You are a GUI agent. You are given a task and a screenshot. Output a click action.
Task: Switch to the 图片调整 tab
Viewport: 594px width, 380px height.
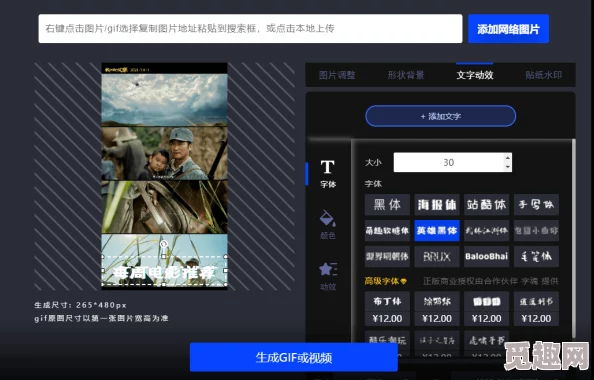pyautogui.click(x=337, y=75)
